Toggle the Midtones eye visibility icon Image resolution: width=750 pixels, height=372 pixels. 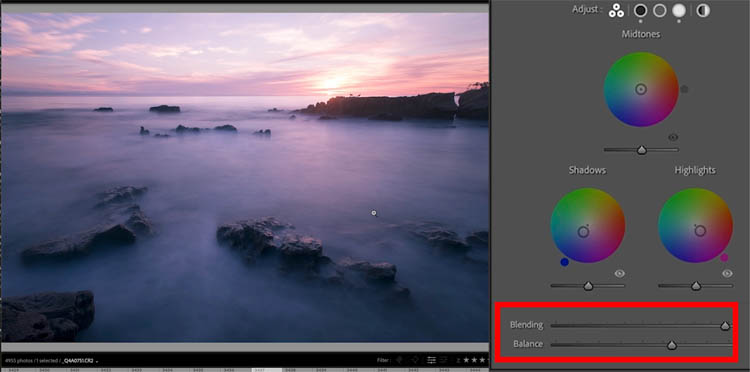click(x=673, y=138)
